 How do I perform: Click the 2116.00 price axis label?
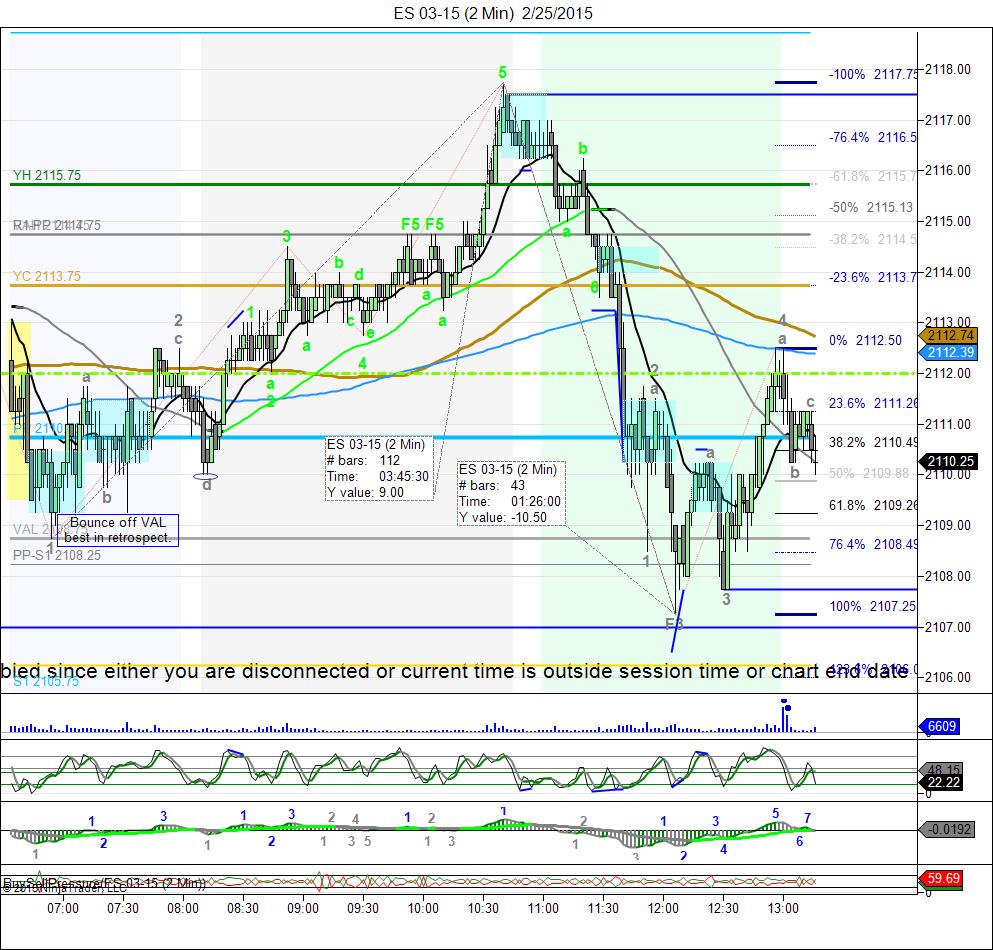(948, 170)
